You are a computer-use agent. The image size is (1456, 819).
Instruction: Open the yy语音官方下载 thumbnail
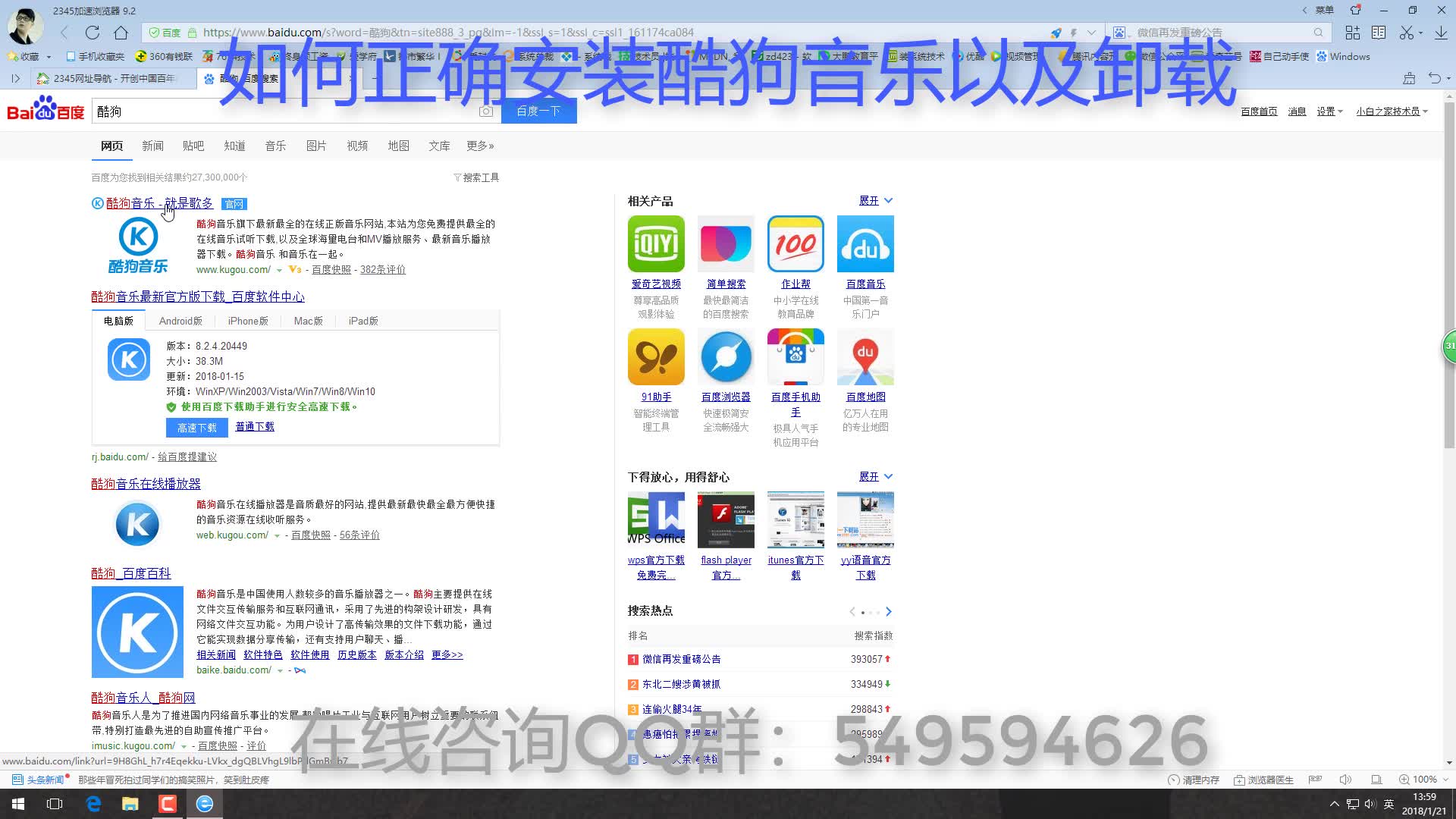865,519
